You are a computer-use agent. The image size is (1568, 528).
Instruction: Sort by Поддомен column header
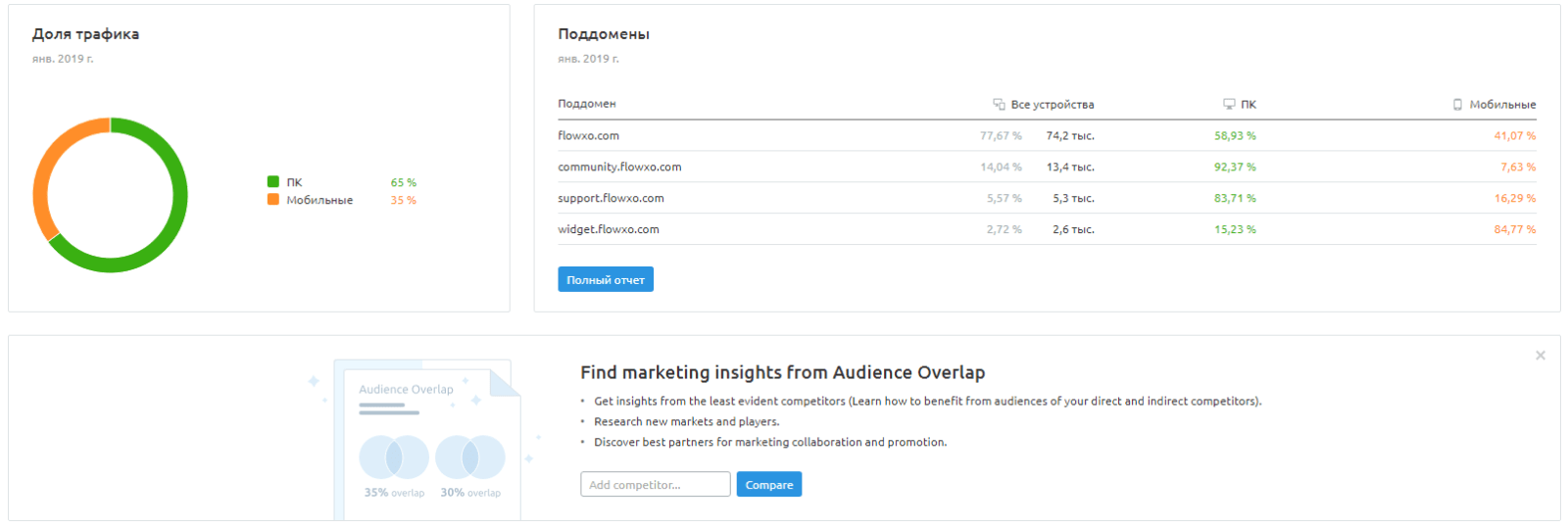pos(587,104)
